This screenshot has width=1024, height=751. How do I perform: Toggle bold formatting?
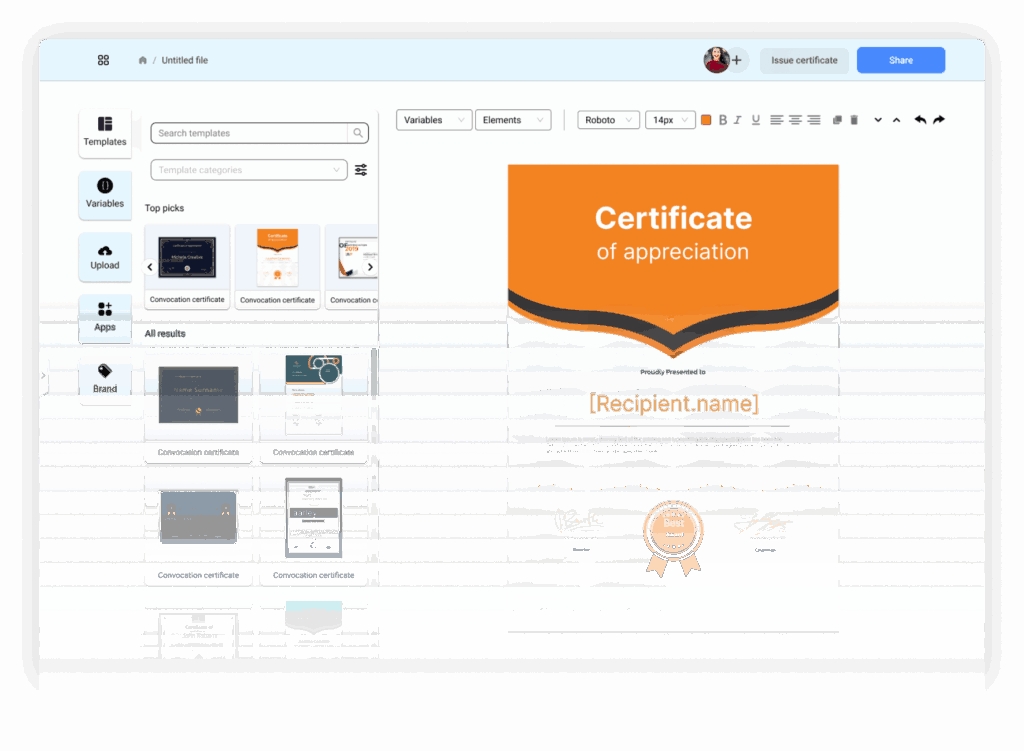coord(723,120)
